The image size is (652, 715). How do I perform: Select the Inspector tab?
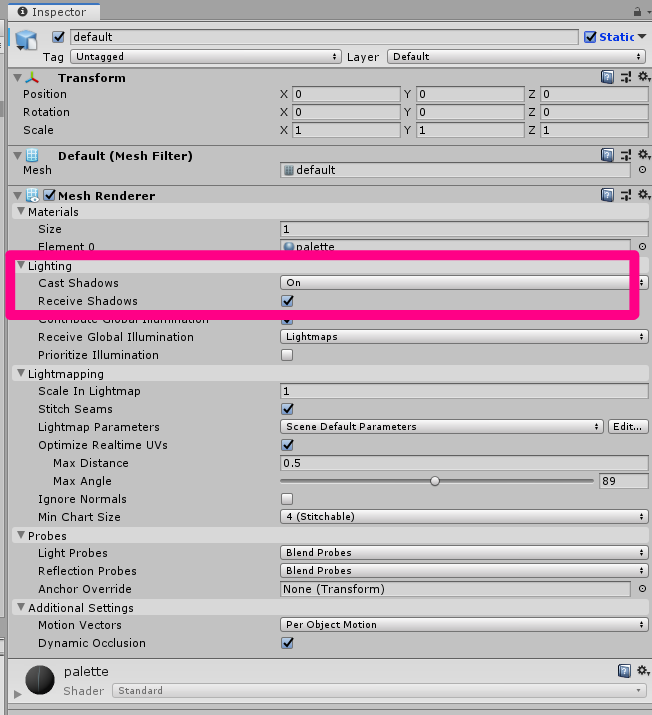pyautogui.click(x=54, y=12)
